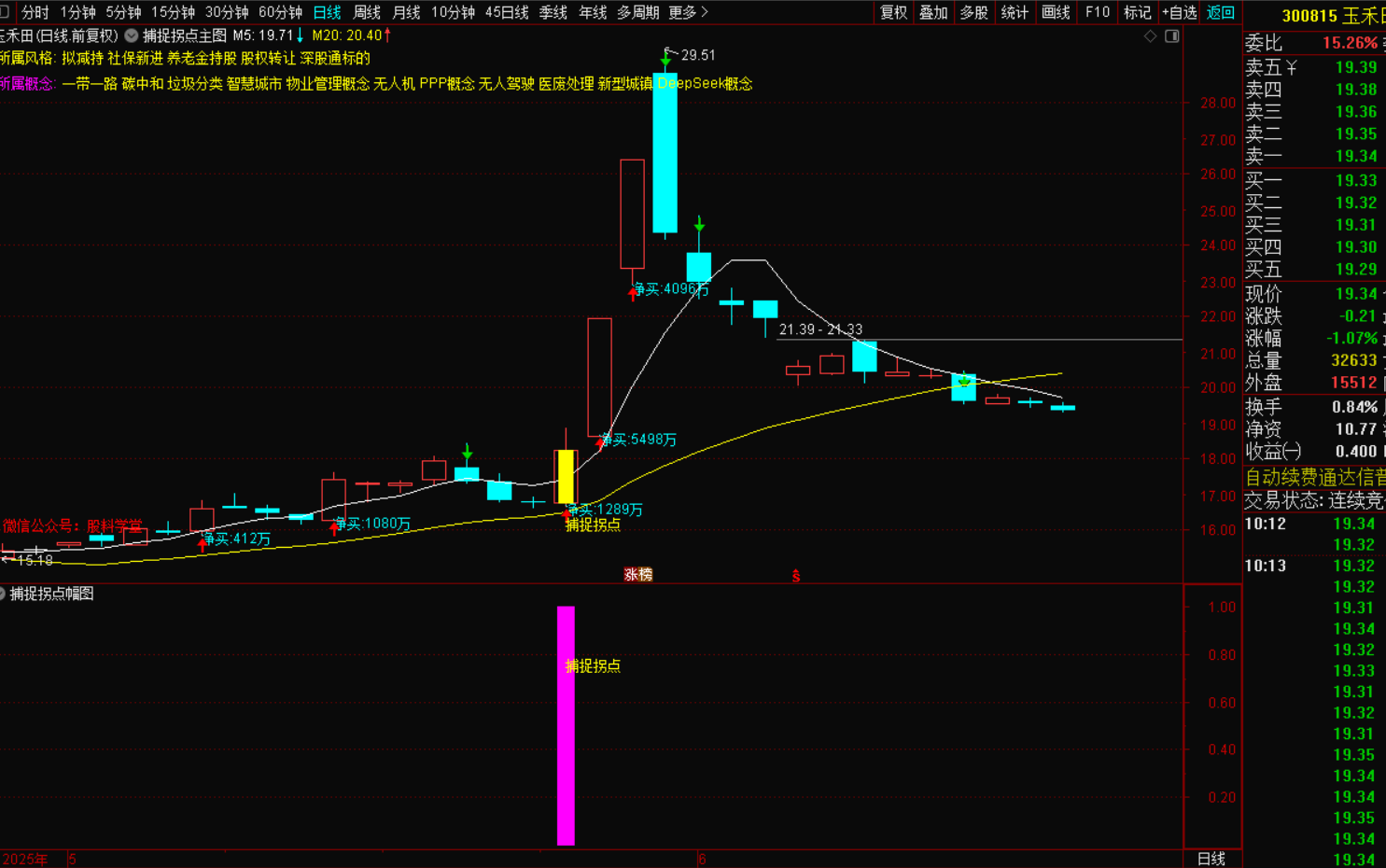Viewport: 1386px width, 868px height.
Task: Click the 复权 adjustment button
Action: tap(893, 12)
